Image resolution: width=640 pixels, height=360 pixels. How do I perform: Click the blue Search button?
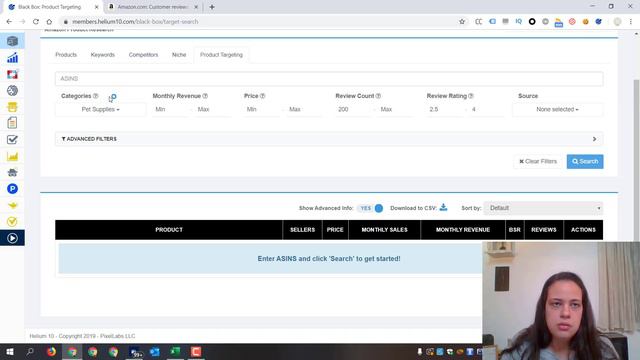click(585, 161)
